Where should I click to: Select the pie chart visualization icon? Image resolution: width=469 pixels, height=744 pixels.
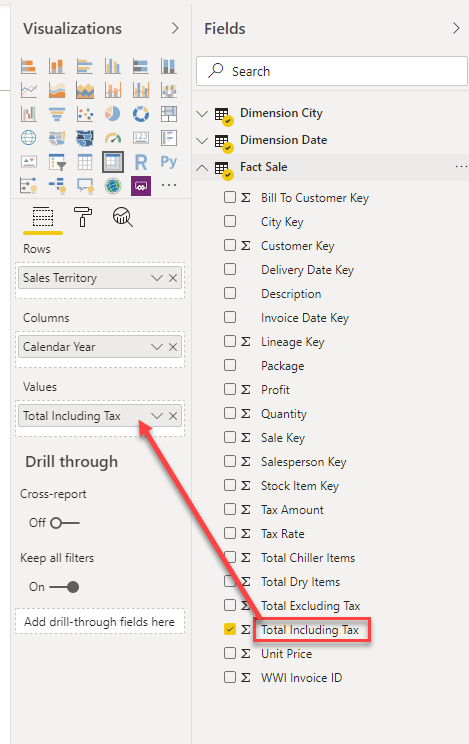click(x=113, y=114)
